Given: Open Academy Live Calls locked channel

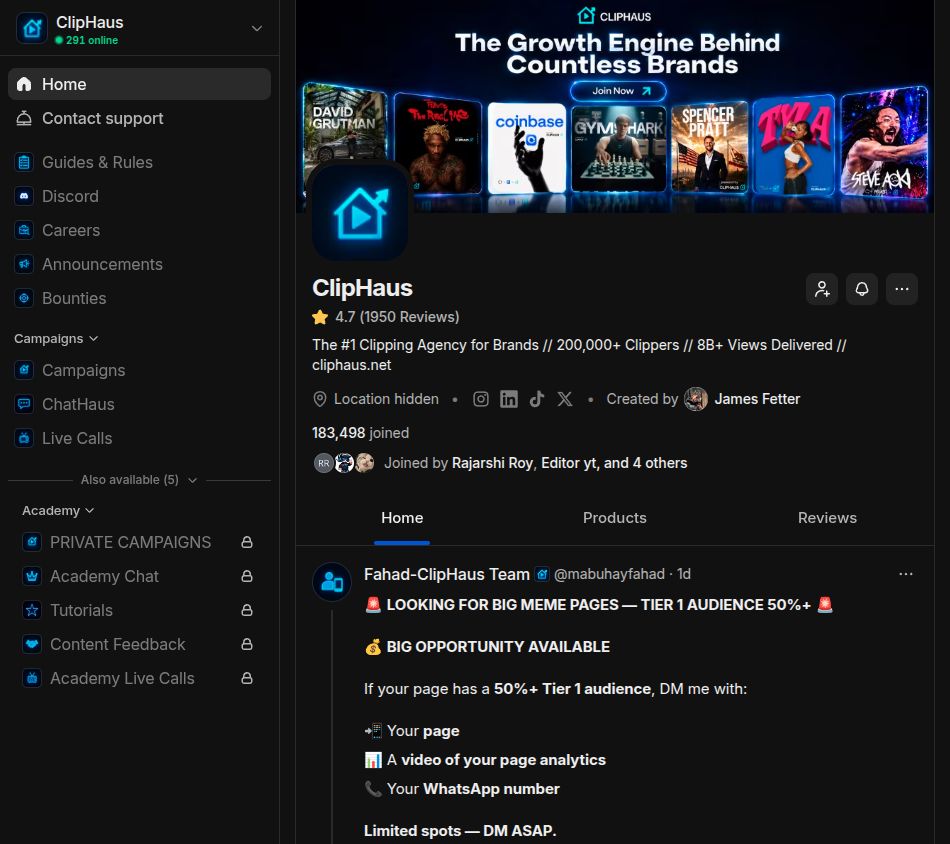Looking at the screenshot, I should tap(139, 678).
